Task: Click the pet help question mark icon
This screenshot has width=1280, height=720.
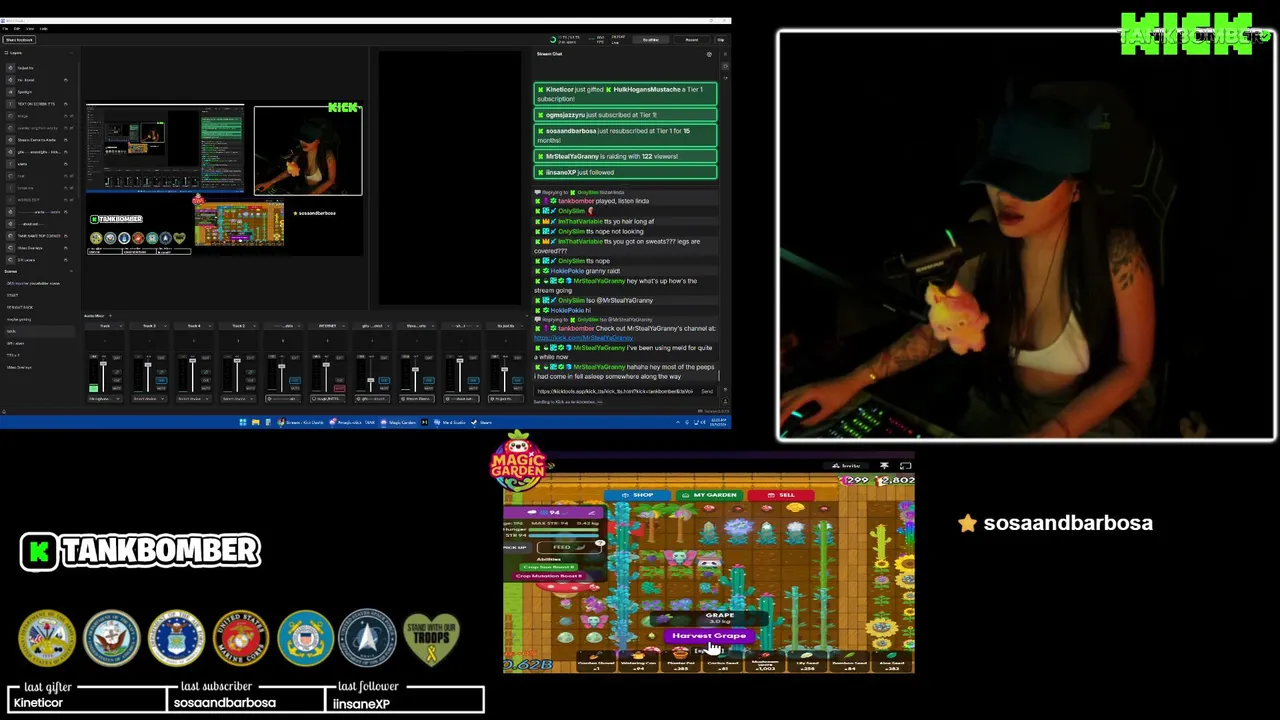Action: (600, 543)
